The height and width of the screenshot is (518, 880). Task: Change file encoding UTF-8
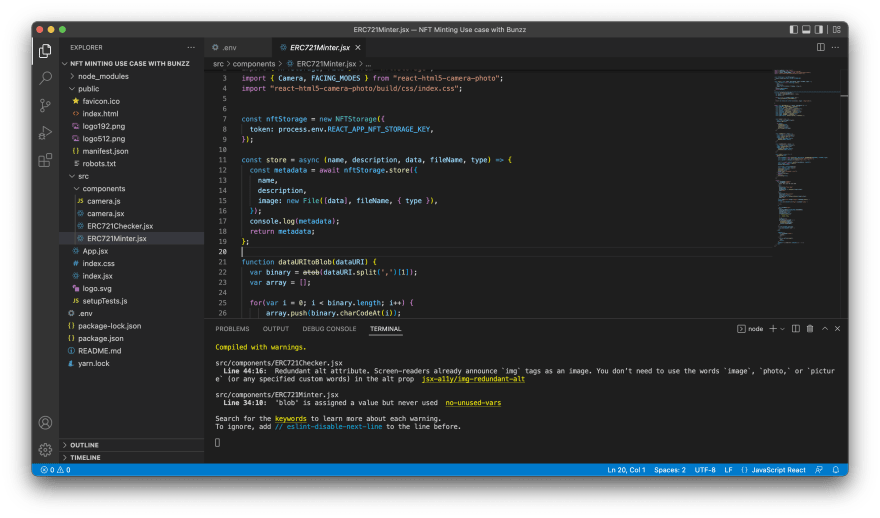click(705, 470)
